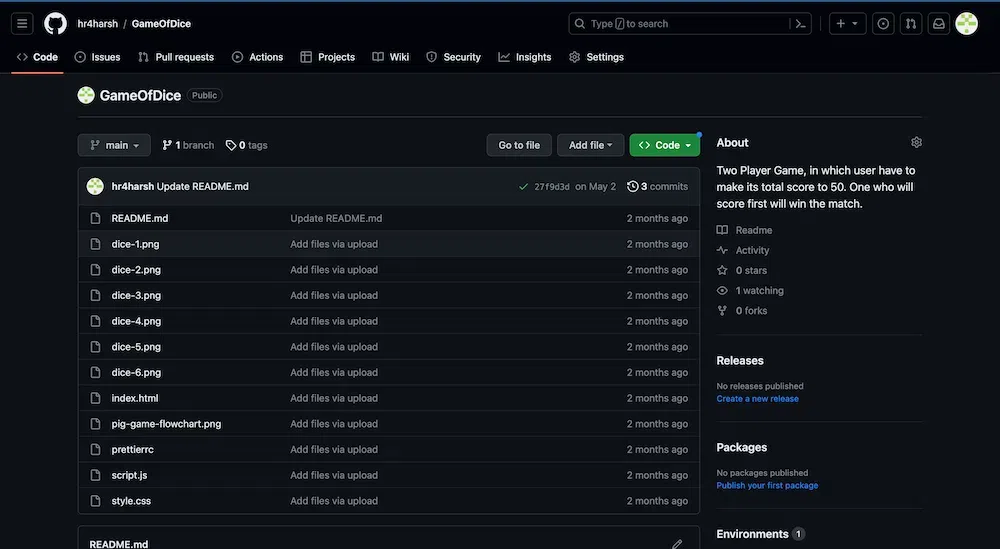Open the Update README.md commit message in header row
Screen dimensions: 1000x549
pos(203,186)
